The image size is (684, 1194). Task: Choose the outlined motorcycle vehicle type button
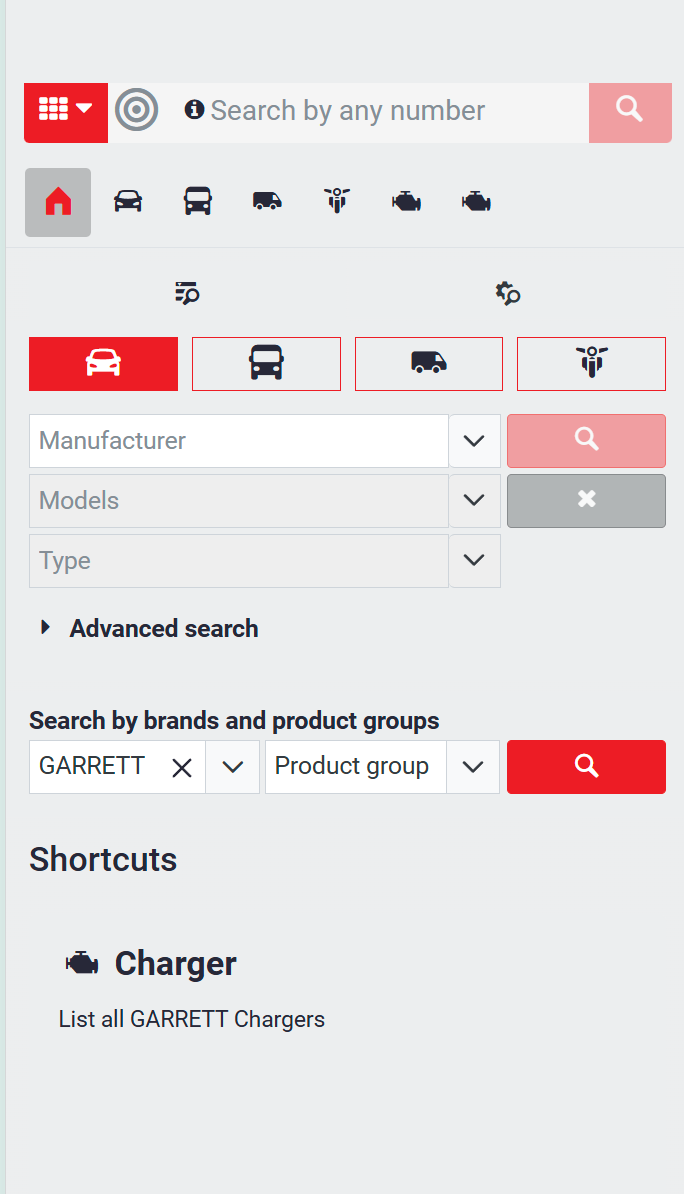pyautogui.click(x=591, y=363)
